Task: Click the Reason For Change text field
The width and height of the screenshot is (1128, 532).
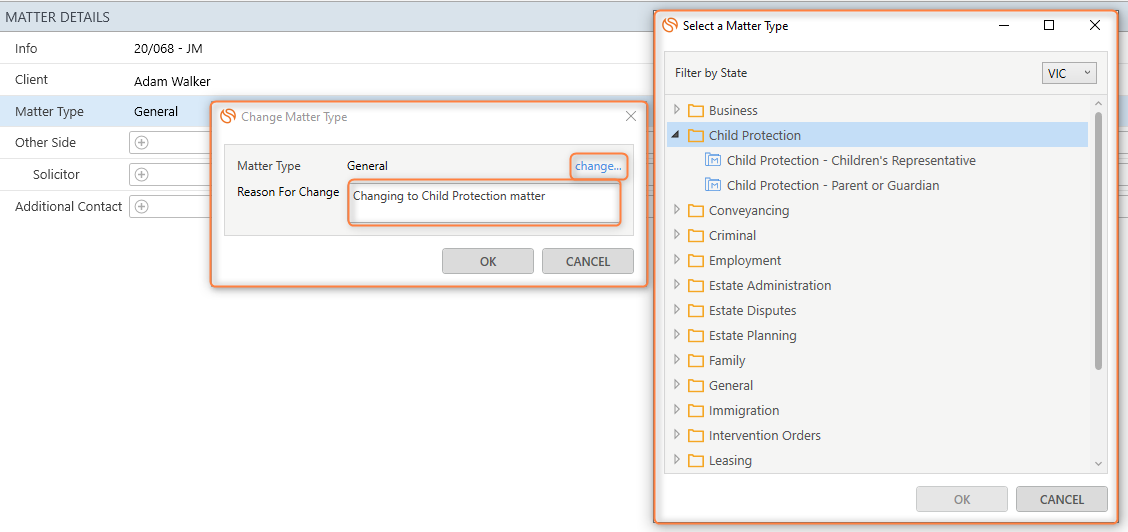Action: (484, 203)
